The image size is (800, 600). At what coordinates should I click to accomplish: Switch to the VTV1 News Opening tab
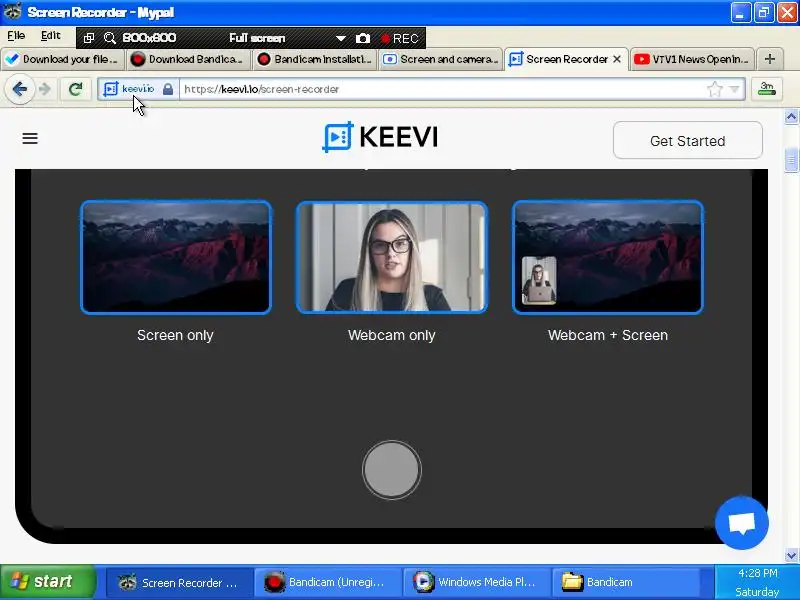pos(692,59)
